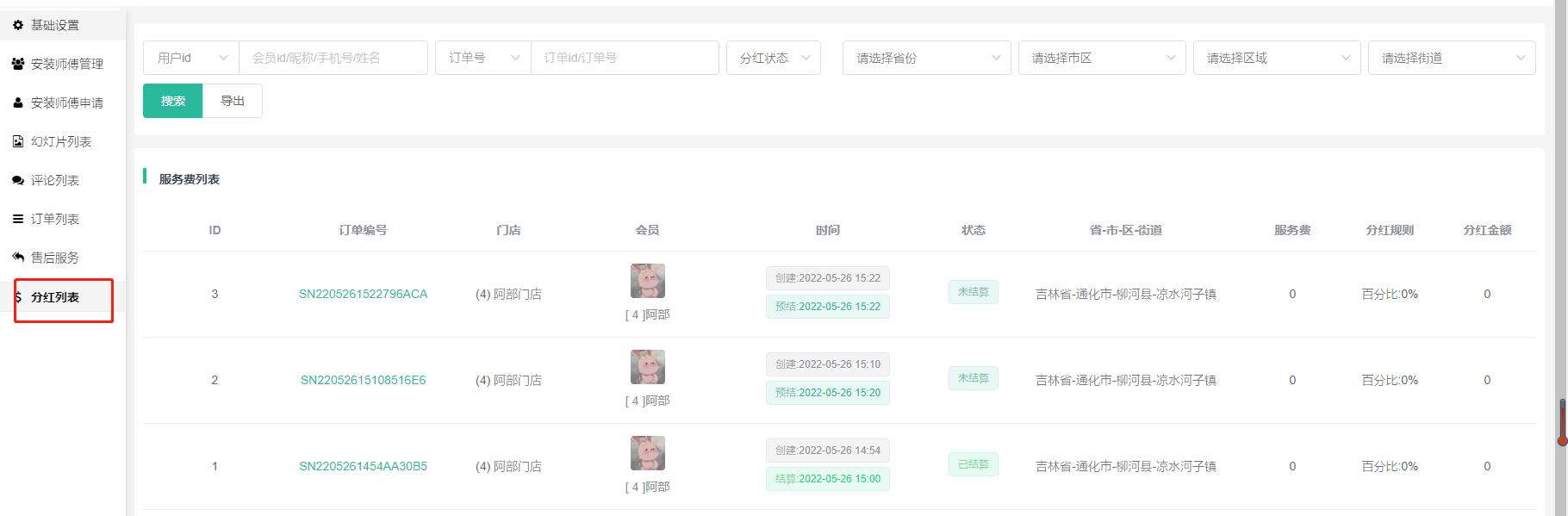This screenshot has height=516, width=1568.
Task: Open the 请选择街道 street dropdown
Action: pyautogui.click(x=1451, y=58)
